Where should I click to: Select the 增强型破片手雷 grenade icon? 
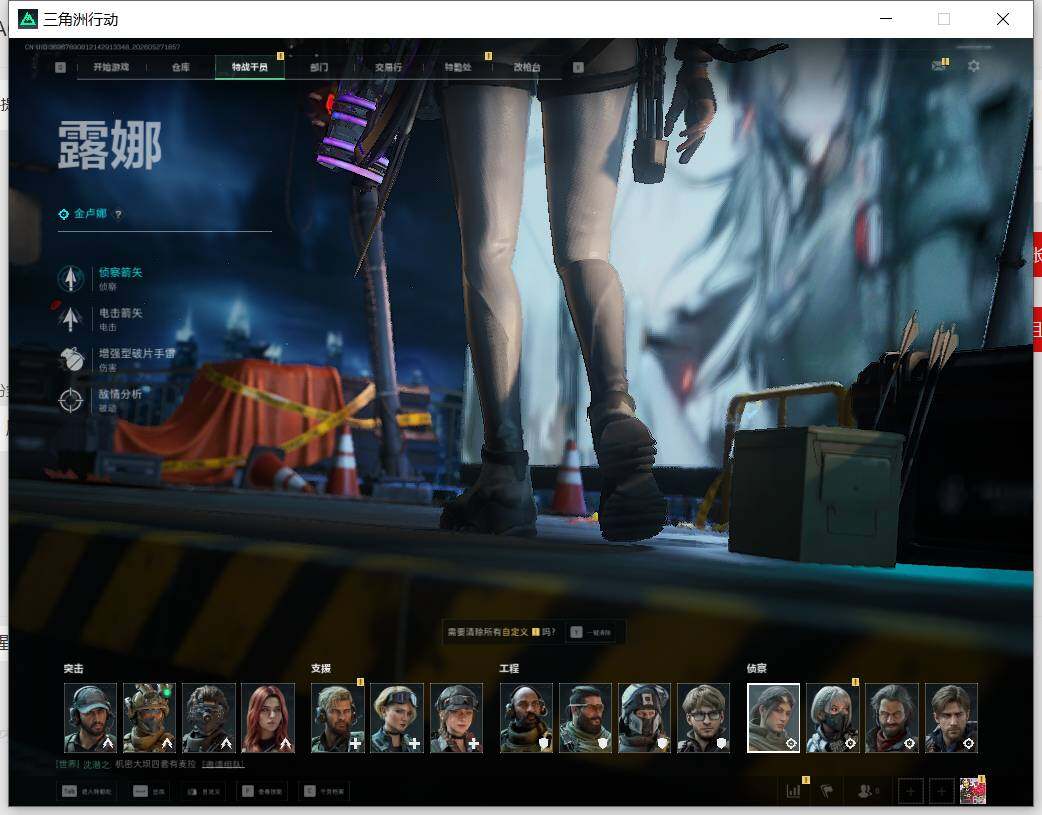(70, 360)
